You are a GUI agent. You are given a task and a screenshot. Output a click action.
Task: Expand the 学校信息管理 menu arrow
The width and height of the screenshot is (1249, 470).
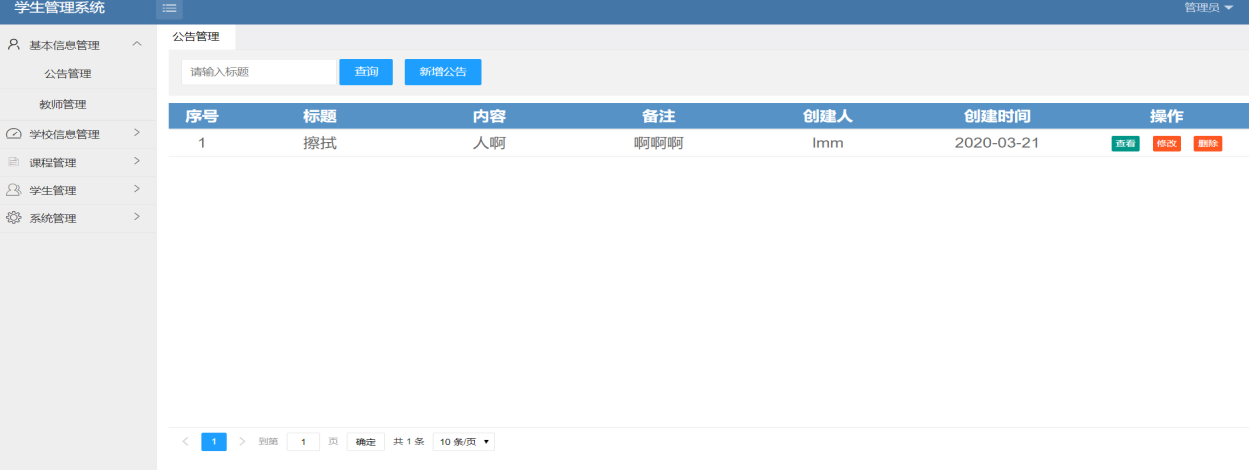pyautogui.click(x=137, y=133)
